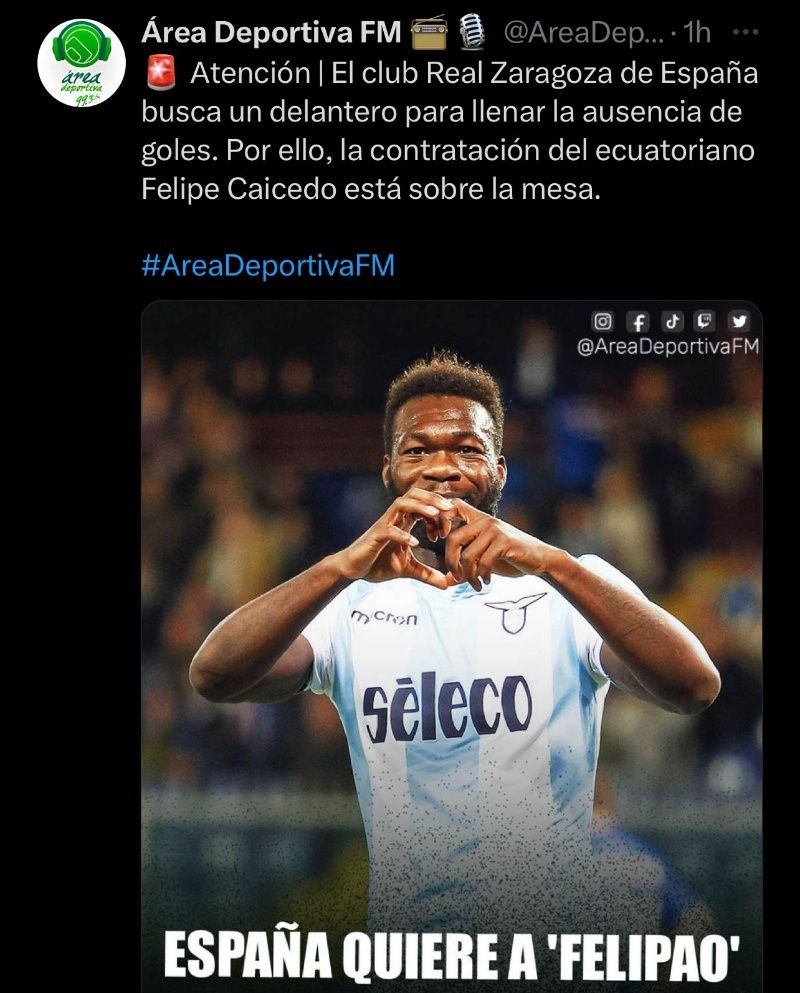Click the TikTok icon in the image
This screenshot has height=993, width=800.
pos(672,321)
